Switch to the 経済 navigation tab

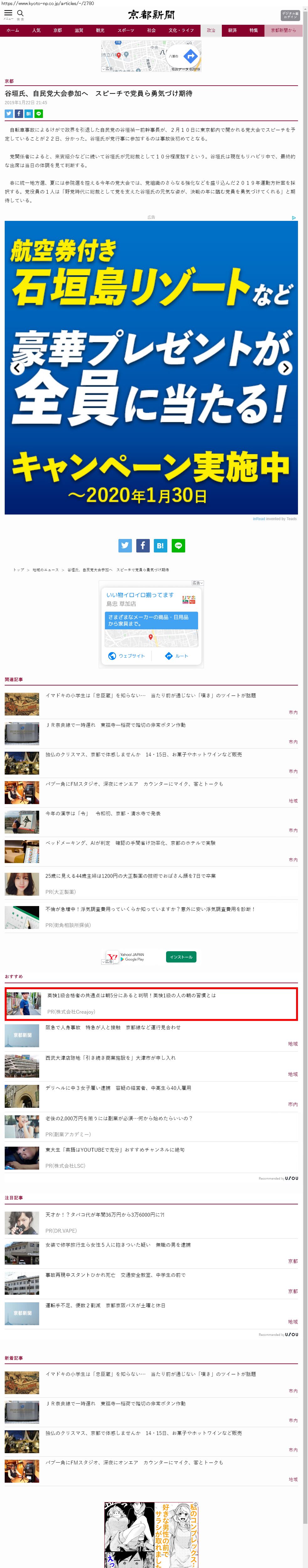point(232,30)
